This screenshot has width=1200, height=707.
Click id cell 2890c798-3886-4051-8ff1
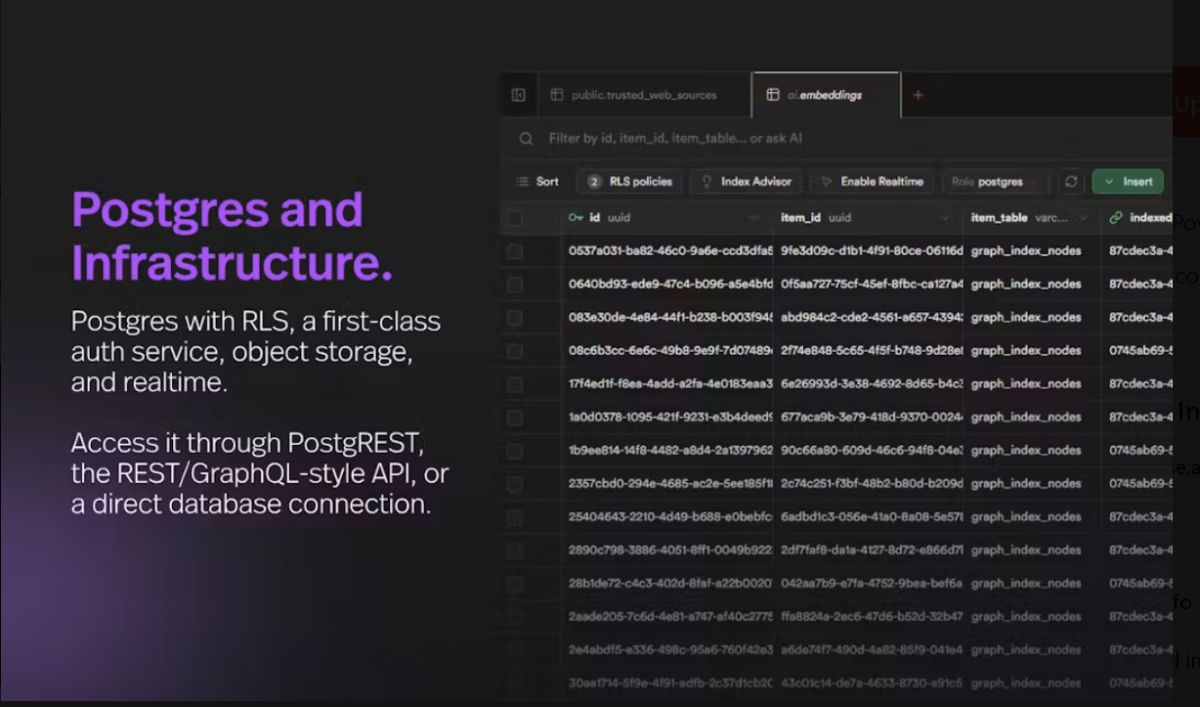point(669,549)
